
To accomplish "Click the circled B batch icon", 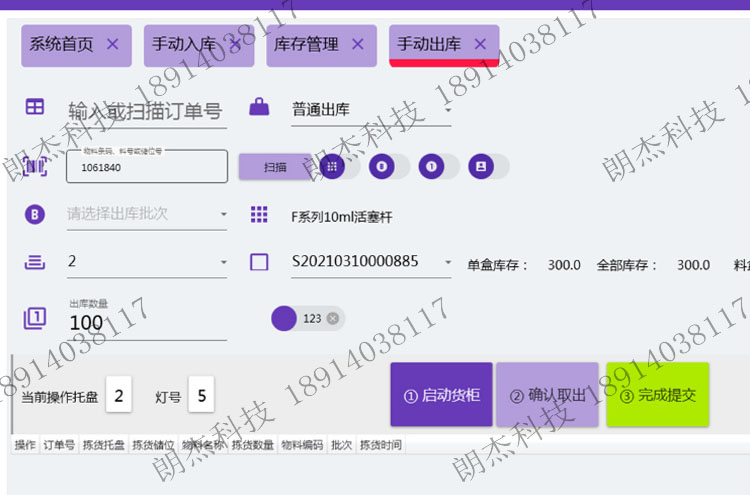I will 35,214.
